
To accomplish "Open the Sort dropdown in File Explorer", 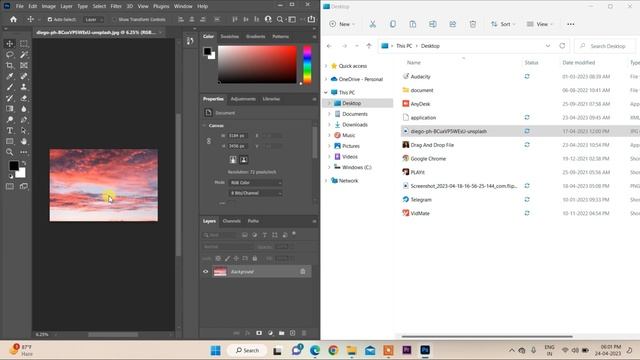I will point(503,24).
